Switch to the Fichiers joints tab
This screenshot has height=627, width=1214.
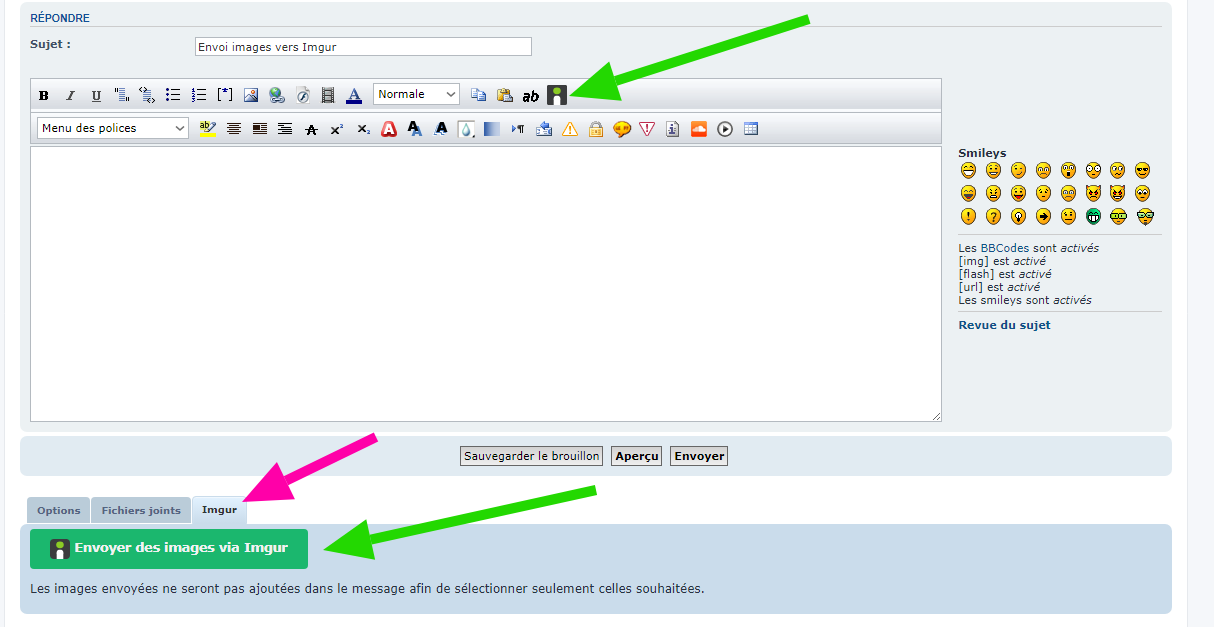(x=141, y=510)
